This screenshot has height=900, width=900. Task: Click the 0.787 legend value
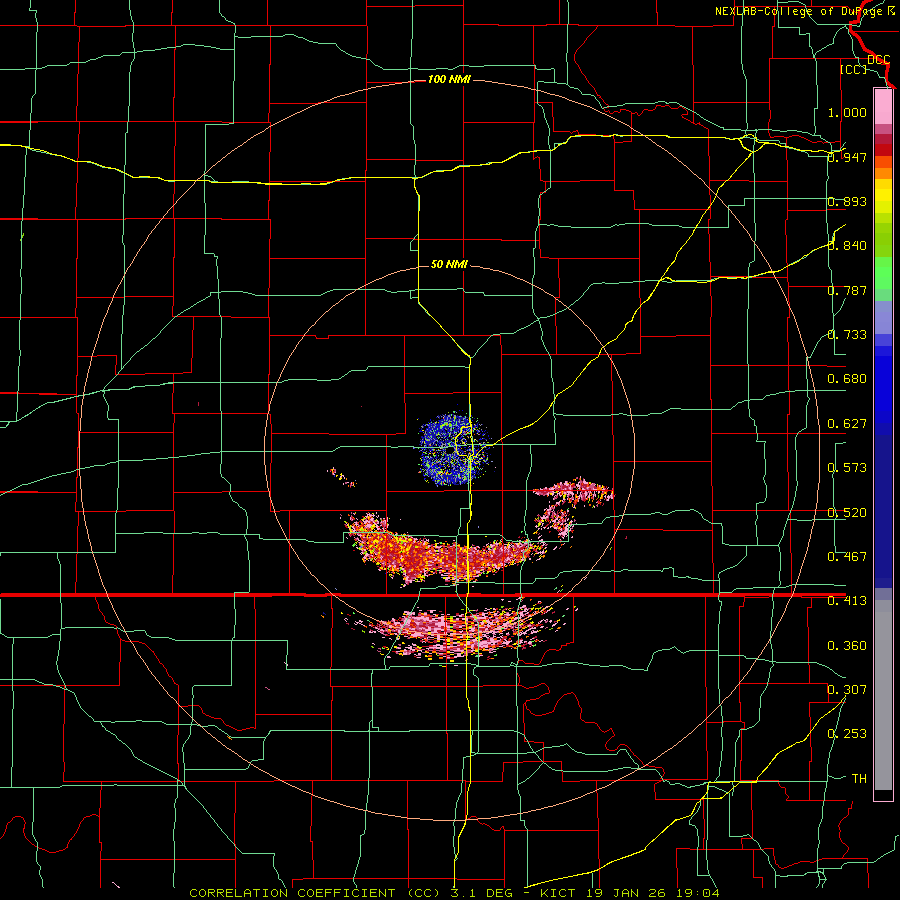847,290
